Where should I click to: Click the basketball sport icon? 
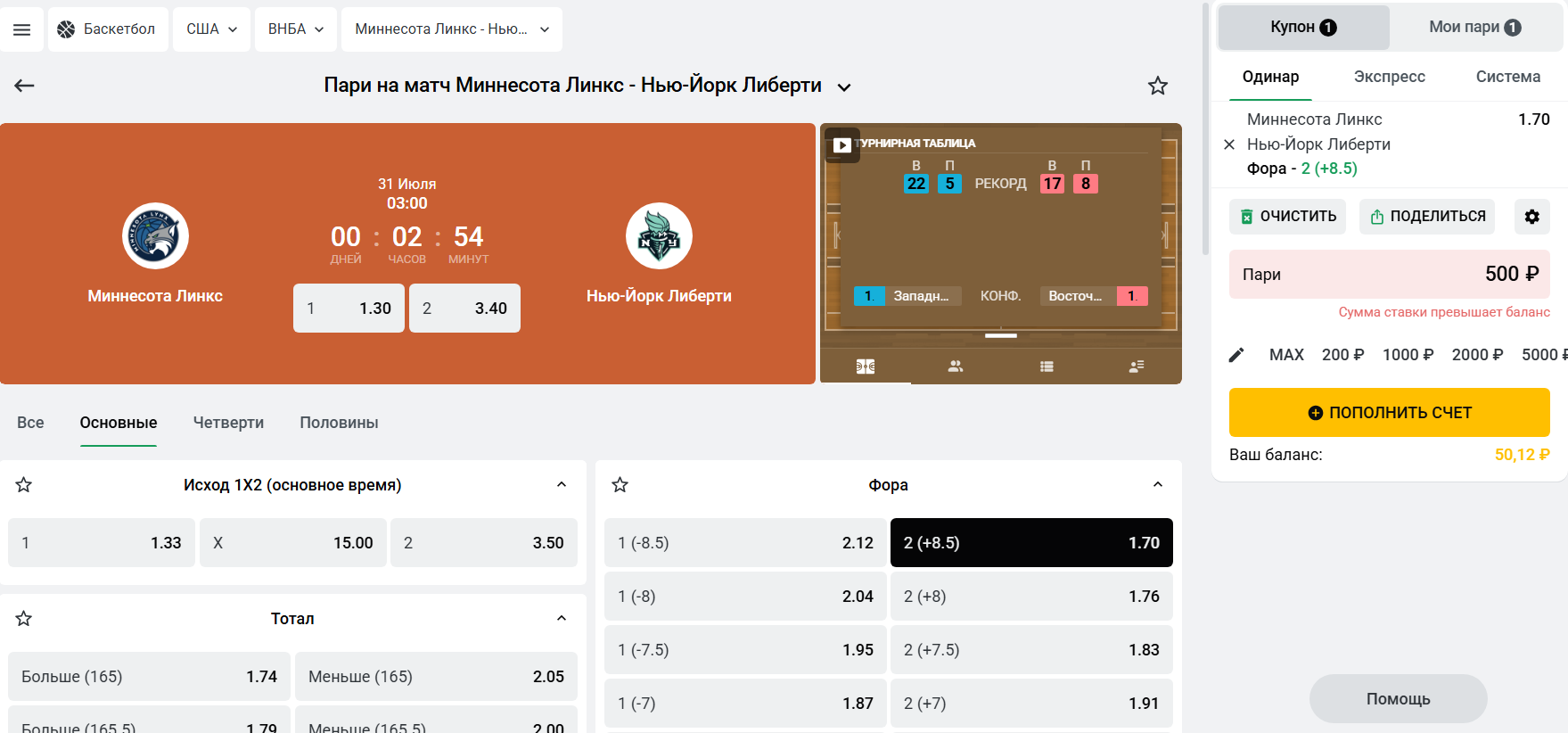66,29
